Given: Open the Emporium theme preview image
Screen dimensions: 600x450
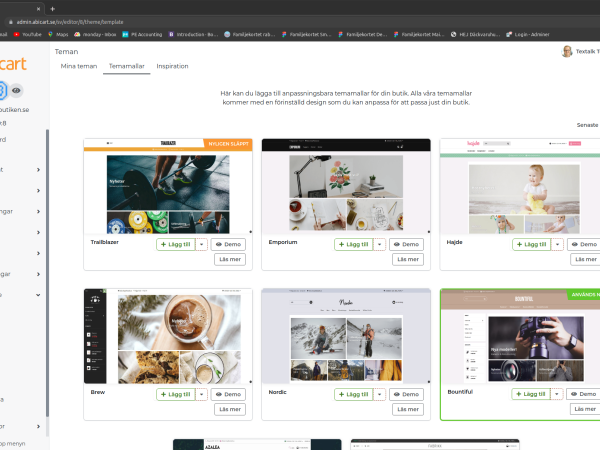Looking at the screenshot, I should point(346,186).
